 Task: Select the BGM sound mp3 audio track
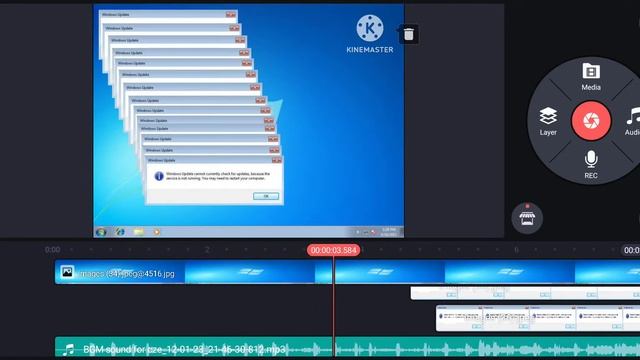(x=347, y=348)
